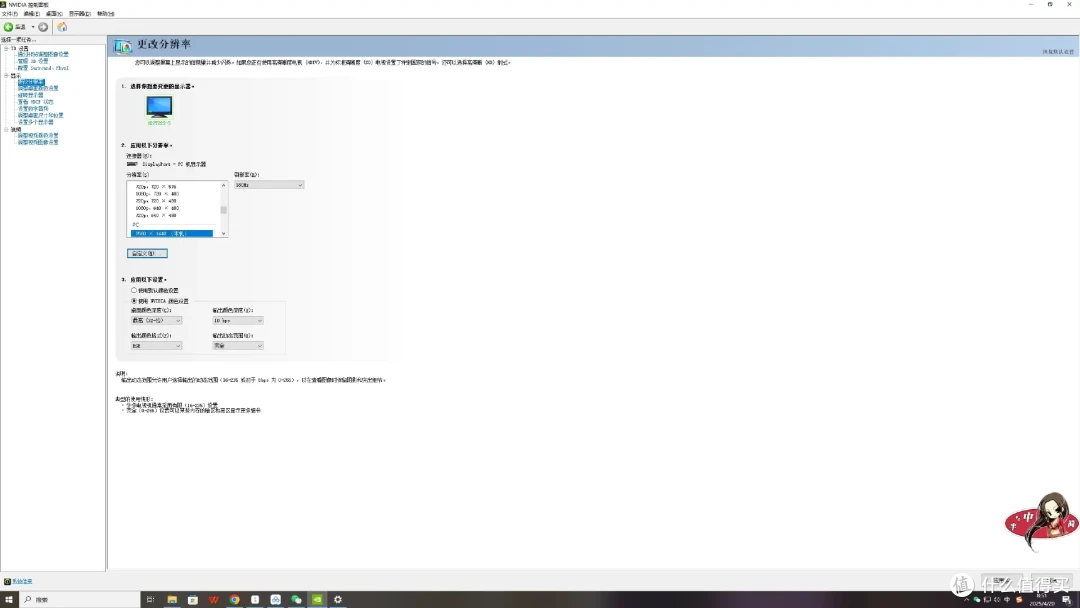
Task: Select the 720 × 480 resolution row
Action: (157, 193)
